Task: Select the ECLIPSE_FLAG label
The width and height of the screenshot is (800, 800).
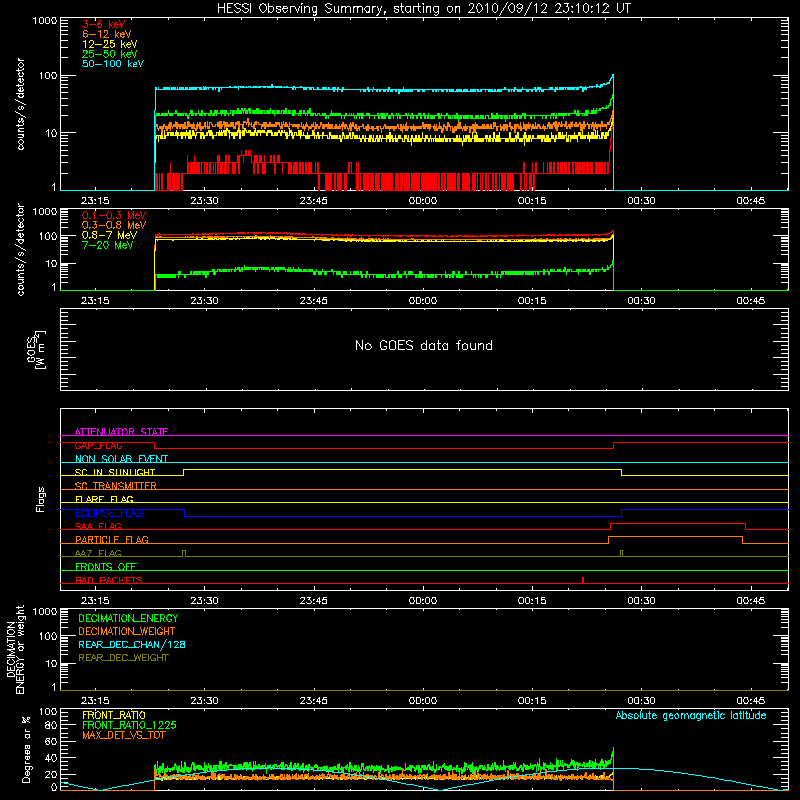Action: click(x=109, y=513)
